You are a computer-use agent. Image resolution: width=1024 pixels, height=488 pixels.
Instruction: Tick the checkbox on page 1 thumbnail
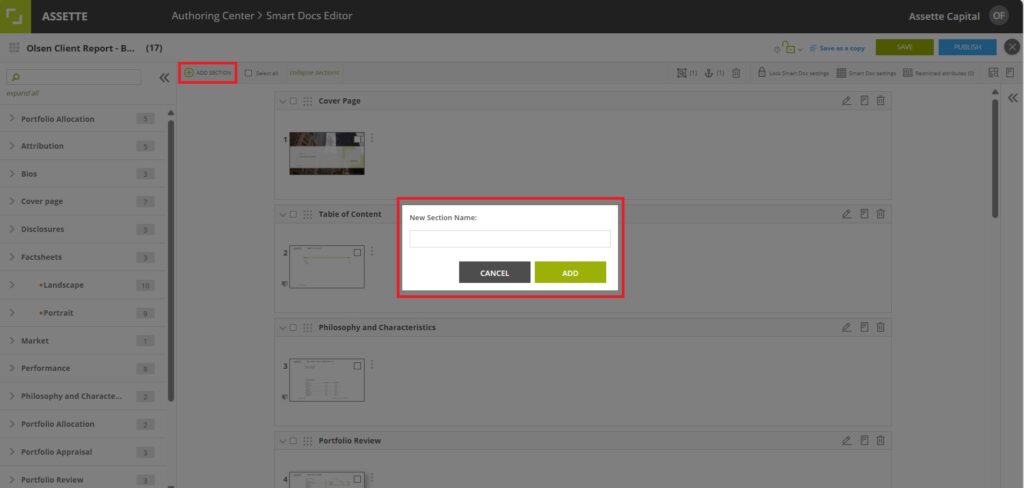[357, 139]
